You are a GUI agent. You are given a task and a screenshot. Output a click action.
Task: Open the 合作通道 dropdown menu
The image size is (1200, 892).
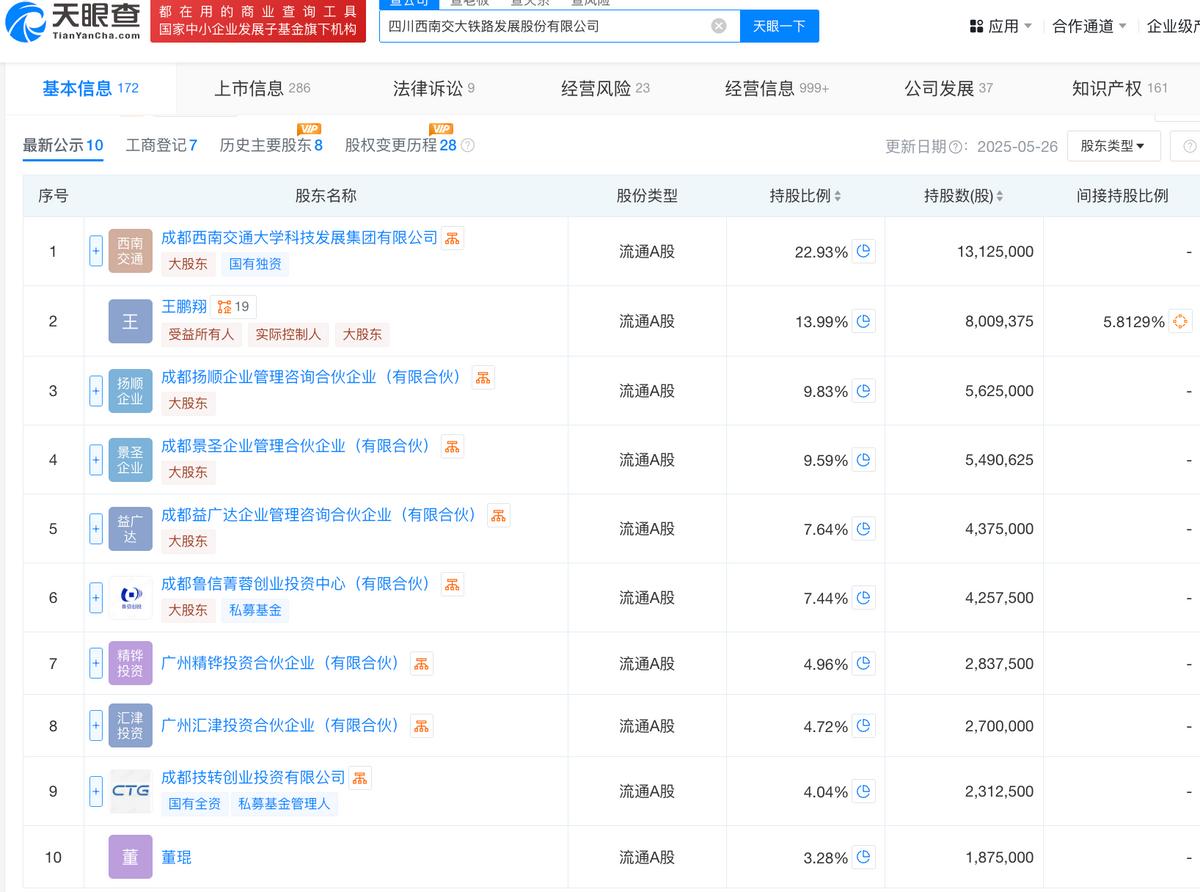1090,26
